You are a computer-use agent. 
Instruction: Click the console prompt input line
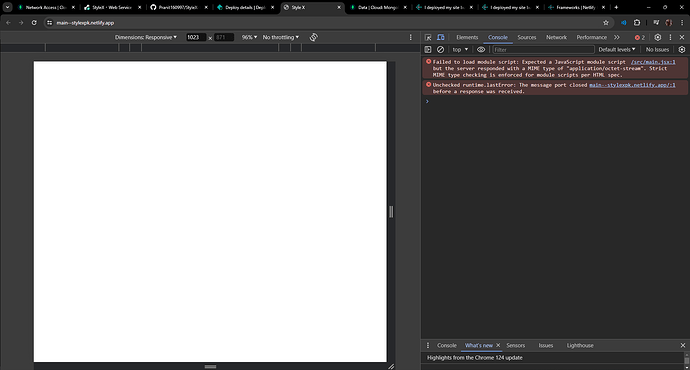[555, 102]
